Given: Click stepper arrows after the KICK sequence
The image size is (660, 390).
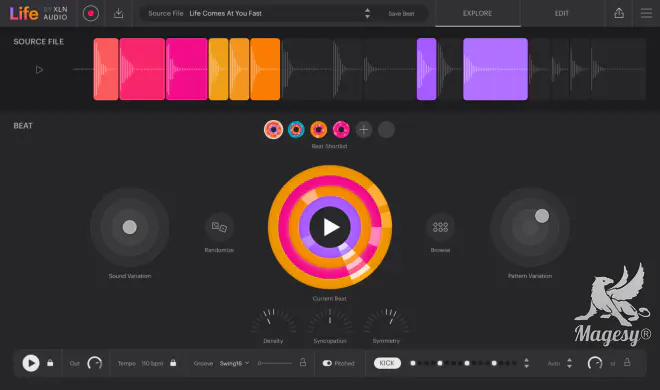Looking at the screenshot, I should 526,363.
